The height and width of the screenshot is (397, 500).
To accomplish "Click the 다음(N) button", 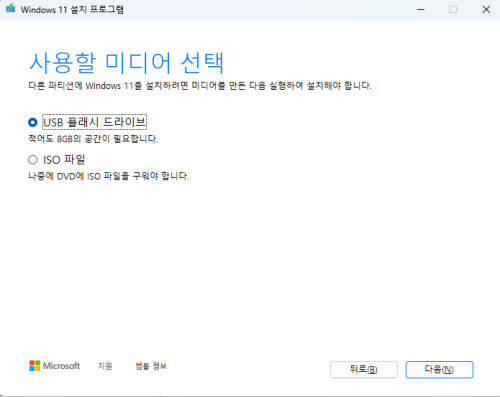I will (439, 369).
